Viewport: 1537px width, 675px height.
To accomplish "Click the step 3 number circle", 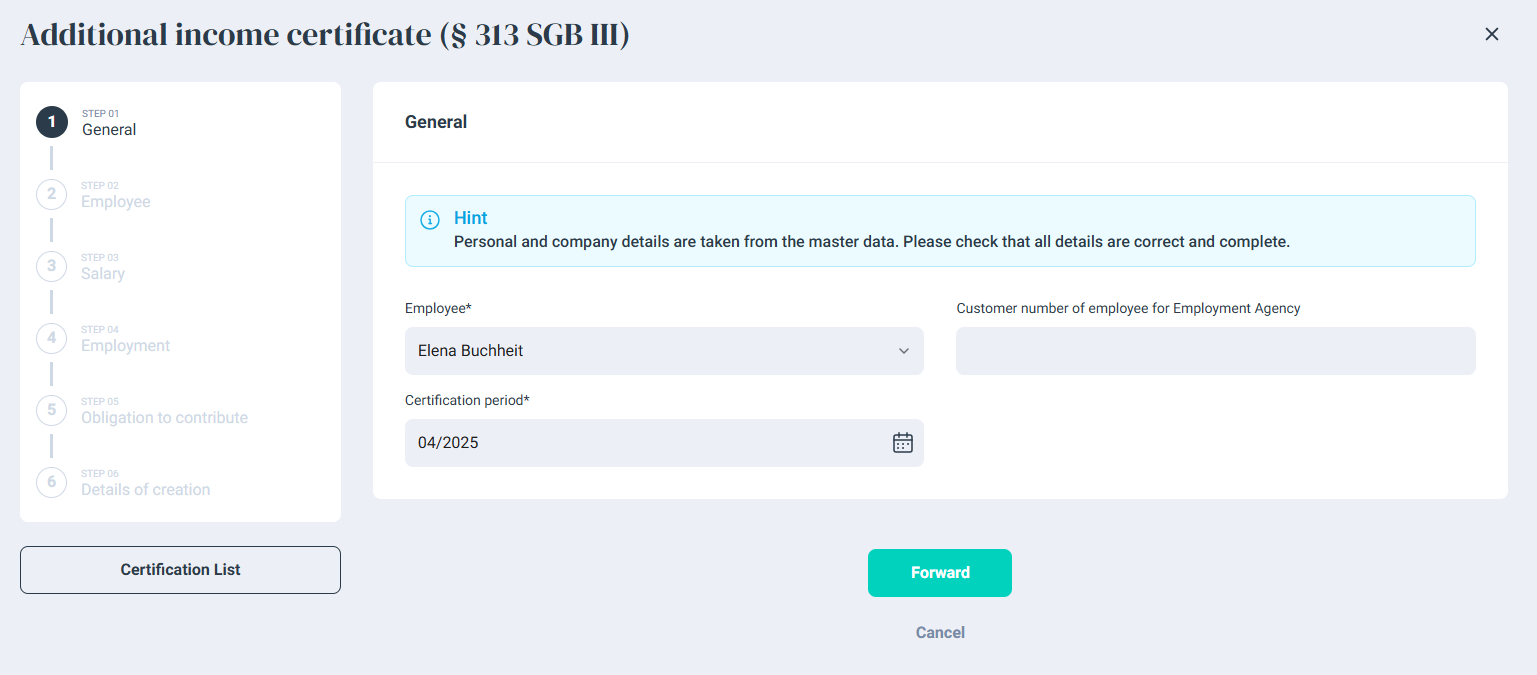I will (52, 266).
